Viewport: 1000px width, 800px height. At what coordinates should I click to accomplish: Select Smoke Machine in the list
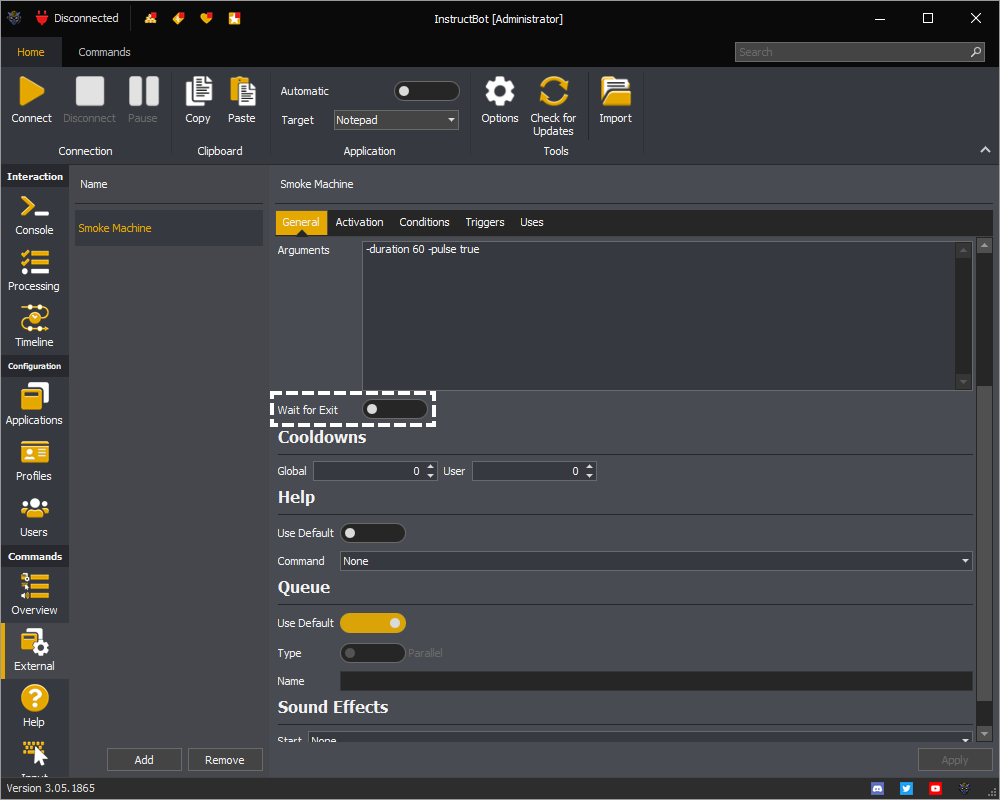coord(169,228)
